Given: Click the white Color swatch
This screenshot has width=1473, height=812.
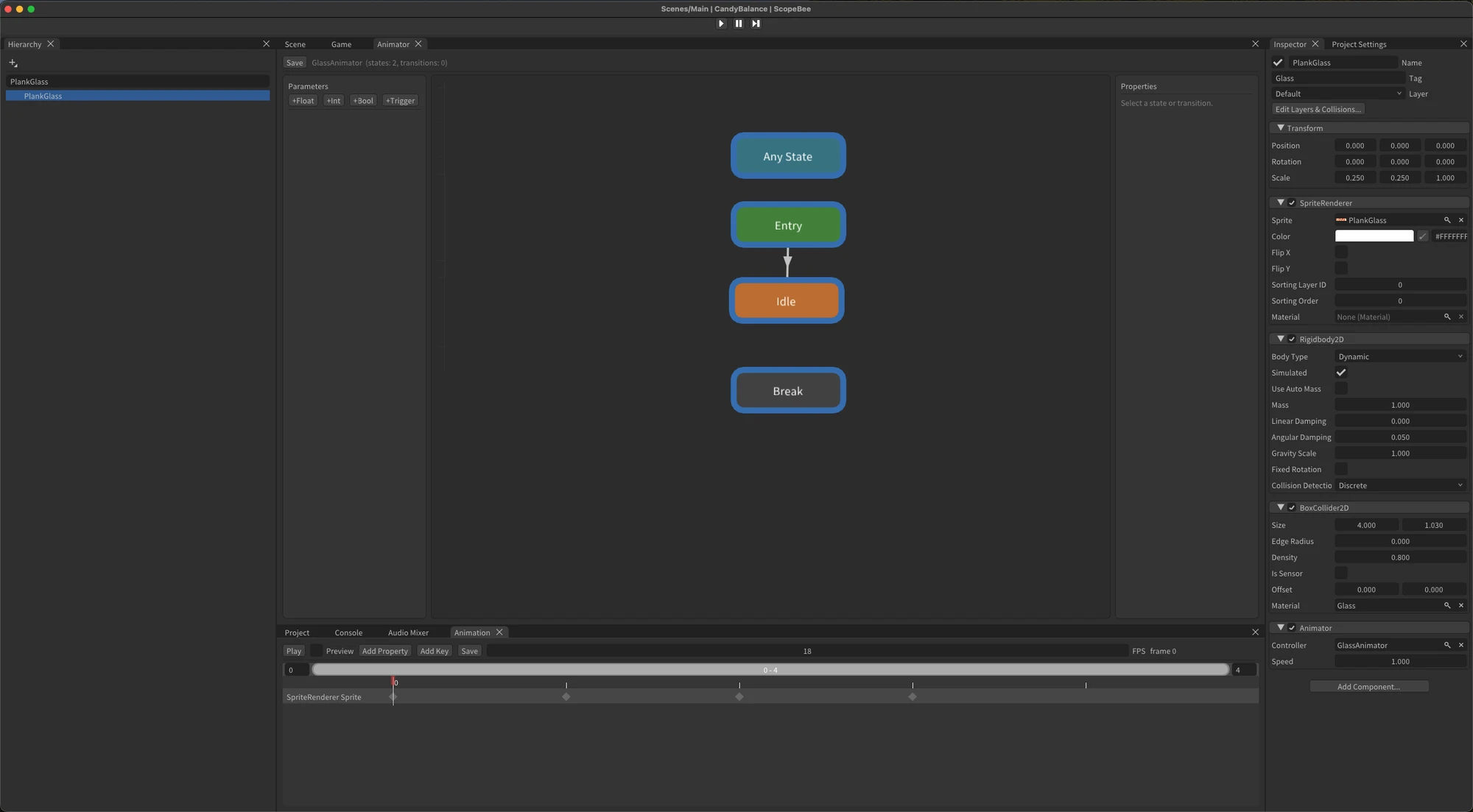Looking at the screenshot, I should coord(1374,236).
